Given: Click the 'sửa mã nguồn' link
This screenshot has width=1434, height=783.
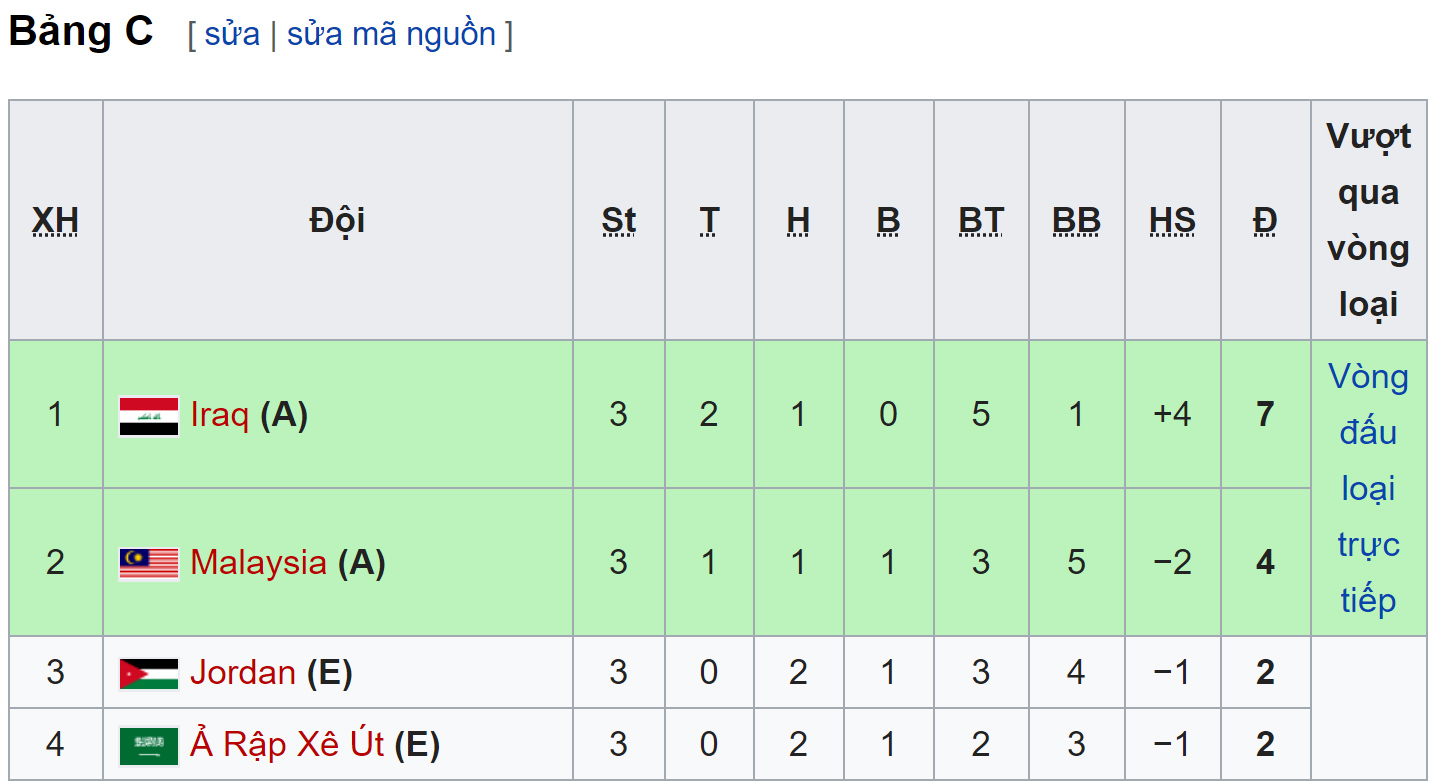Looking at the screenshot, I should (x=391, y=34).
